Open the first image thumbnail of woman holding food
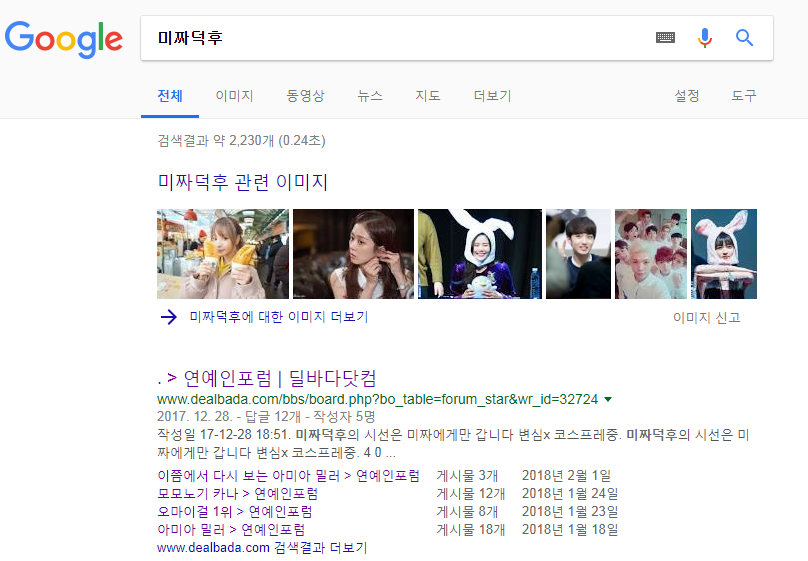This screenshot has height=561, width=808. pos(223,254)
